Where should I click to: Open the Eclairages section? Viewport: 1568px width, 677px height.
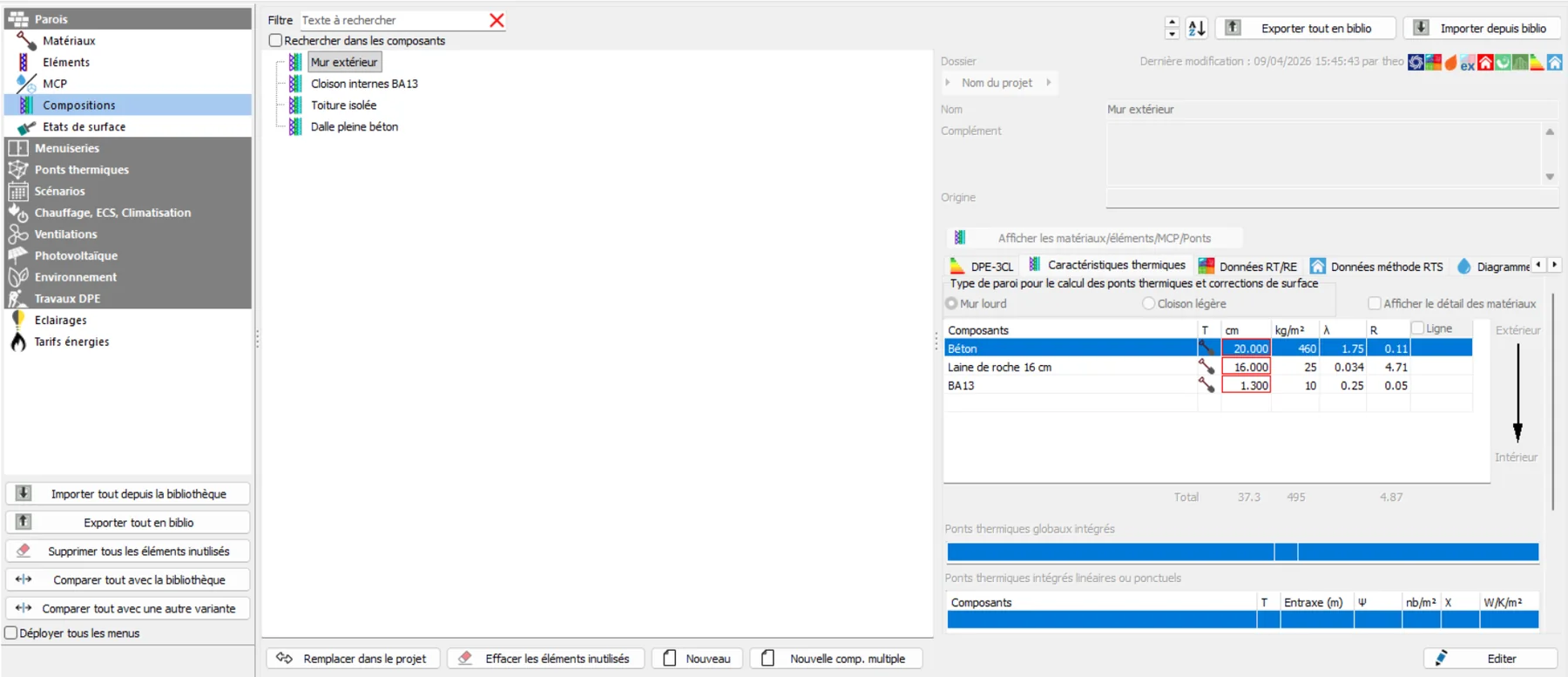60,320
